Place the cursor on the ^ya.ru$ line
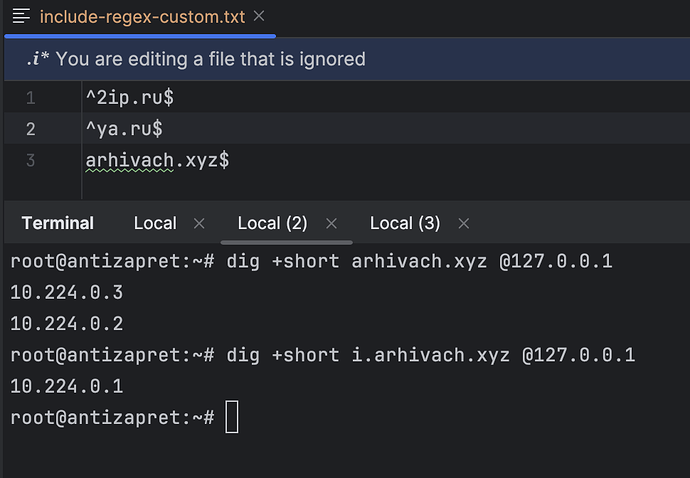690x478 pixels. pyautogui.click(x=124, y=129)
